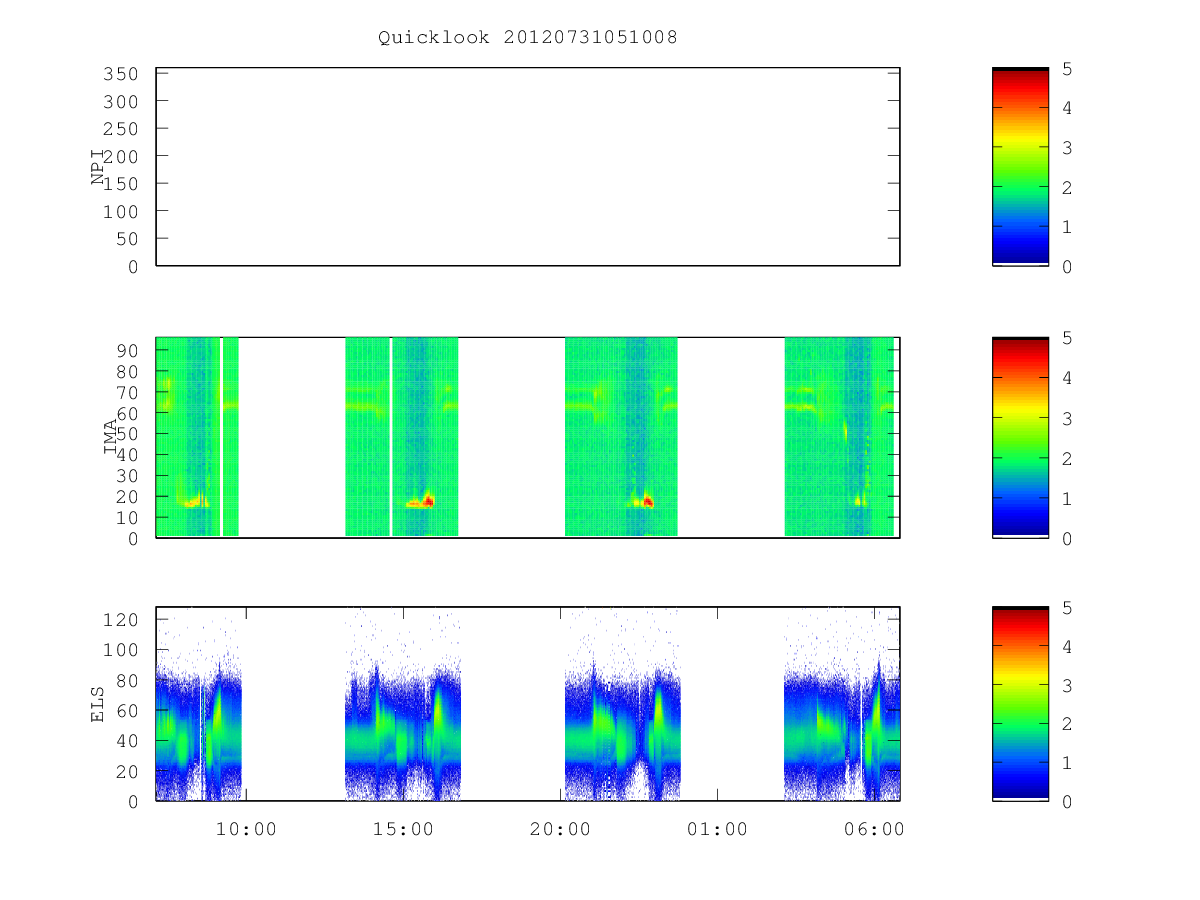Image resolution: width=1200 pixels, height=900 pixels.
Task: Select the 50 tick on NPI axis
Action: [129, 239]
